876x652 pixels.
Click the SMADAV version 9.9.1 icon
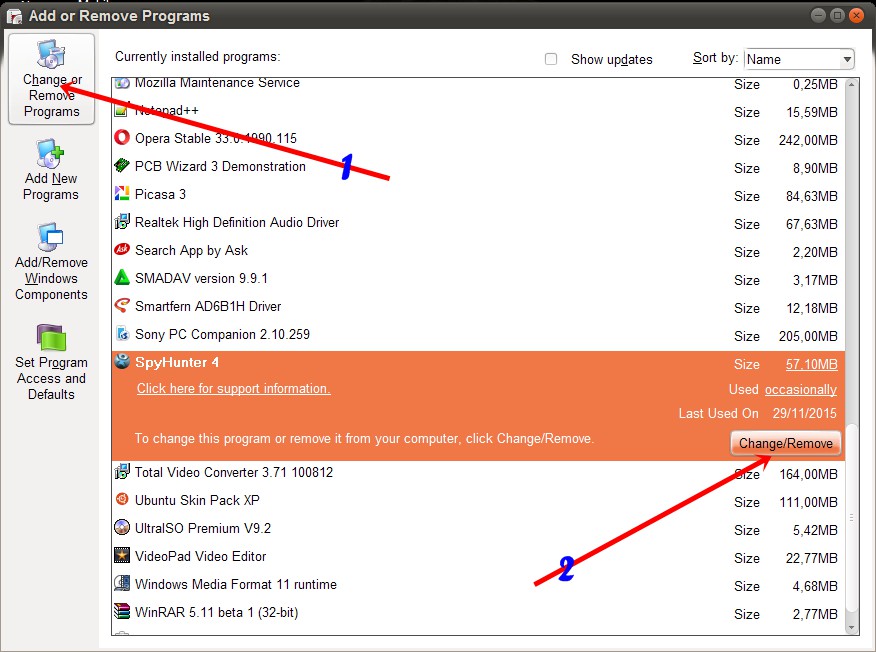pos(122,277)
